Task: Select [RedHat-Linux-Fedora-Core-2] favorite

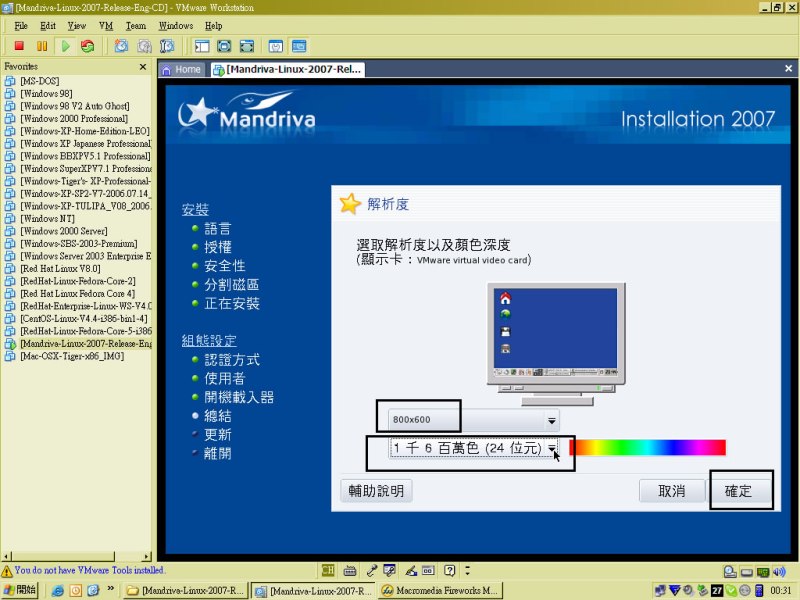Action: (x=78, y=281)
